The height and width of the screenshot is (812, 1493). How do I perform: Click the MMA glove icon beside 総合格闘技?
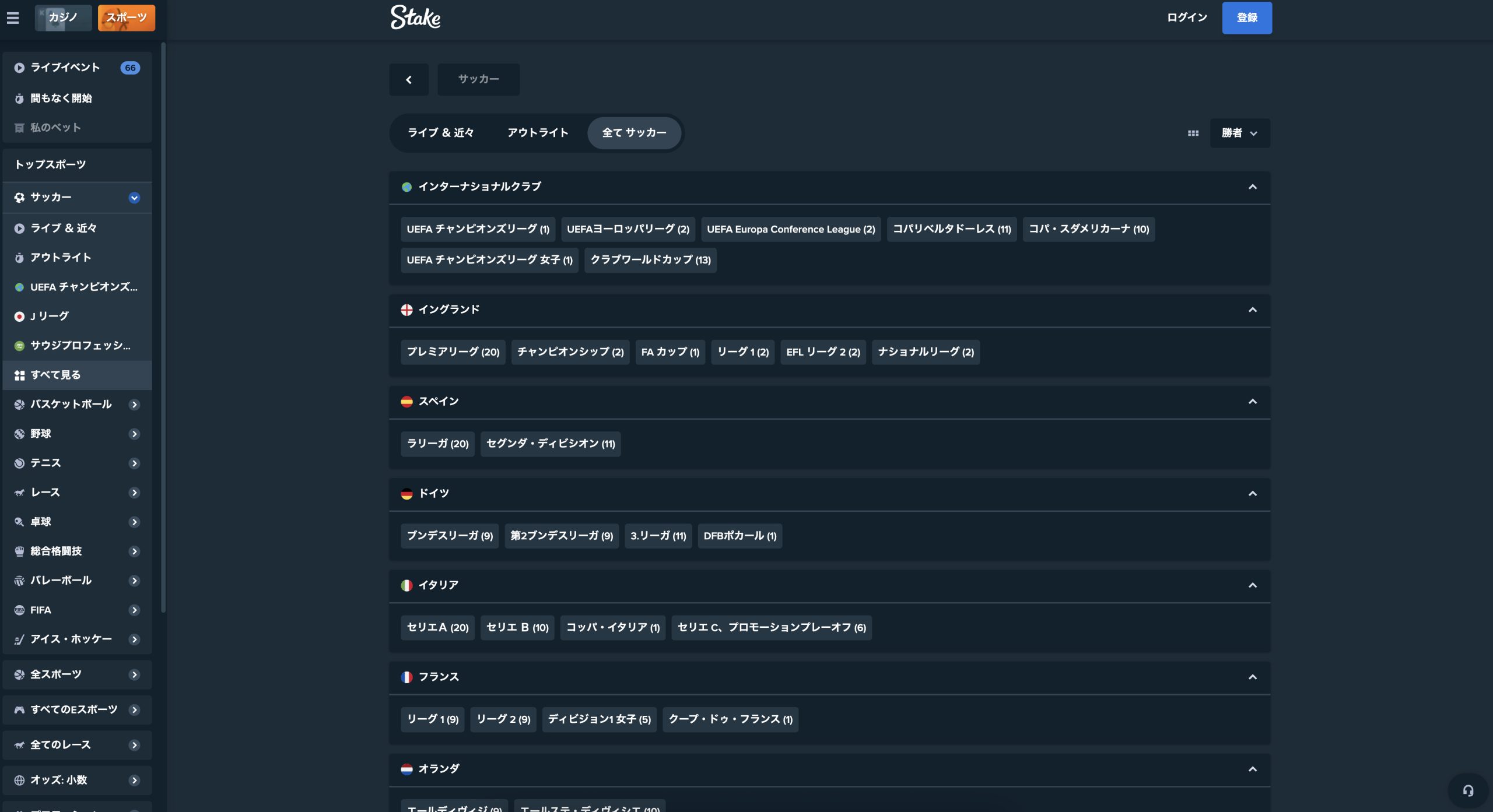pyautogui.click(x=19, y=551)
